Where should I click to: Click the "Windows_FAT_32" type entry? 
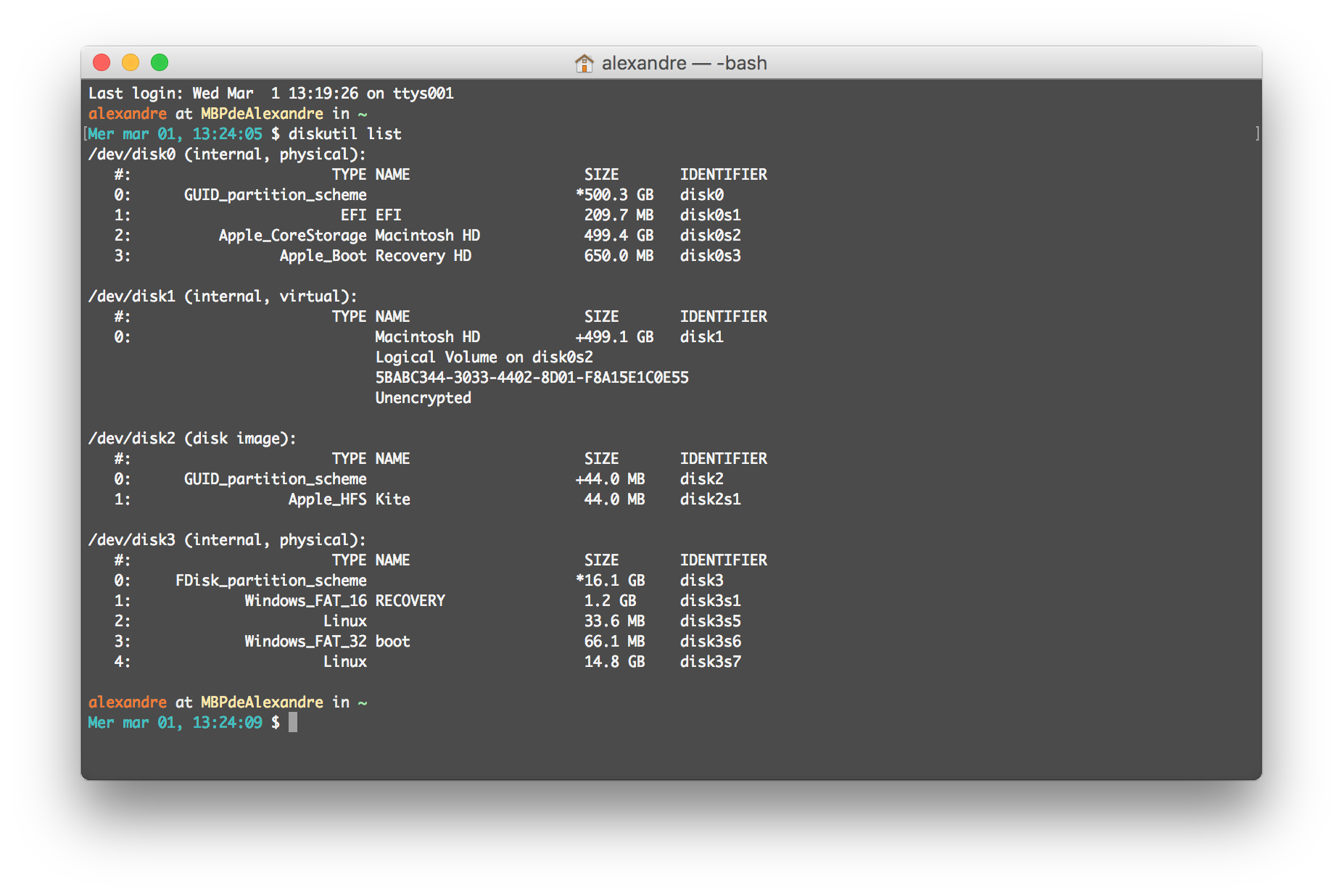pos(305,642)
